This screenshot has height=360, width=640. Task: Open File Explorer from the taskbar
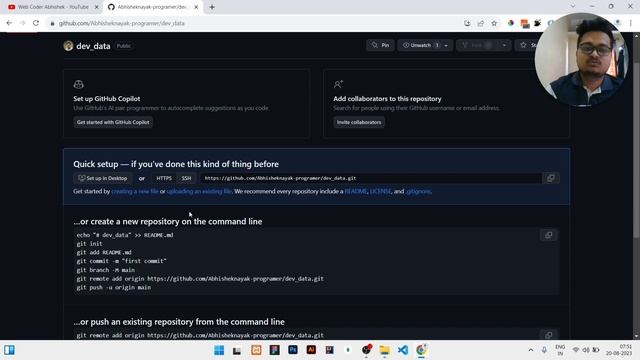tap(384, 350)
